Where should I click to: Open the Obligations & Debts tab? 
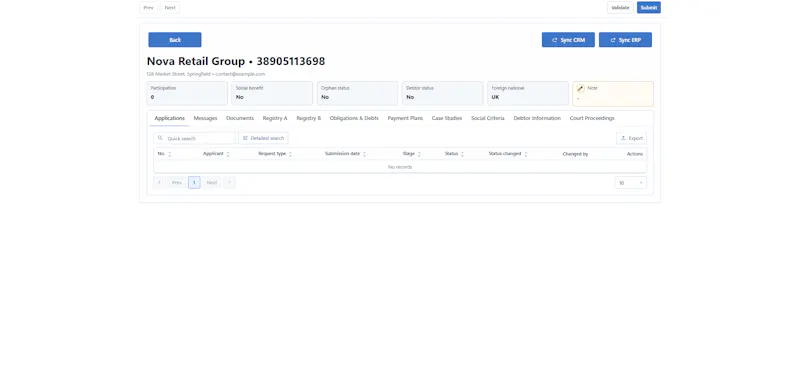[x=354, y=118]
